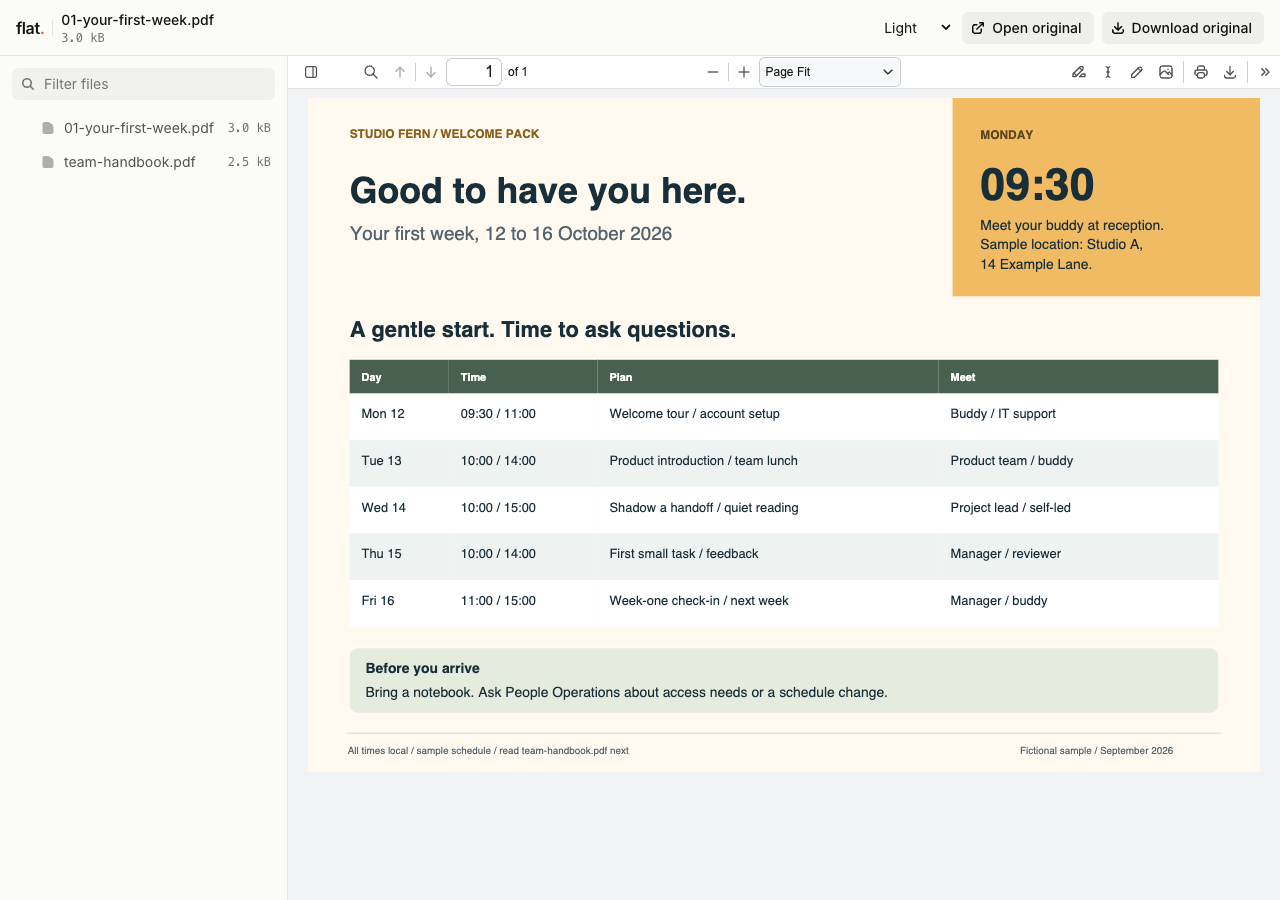Click the zoom in plus button
Viewport: 1280px width, 900px height.
click(x=744, y=72)
